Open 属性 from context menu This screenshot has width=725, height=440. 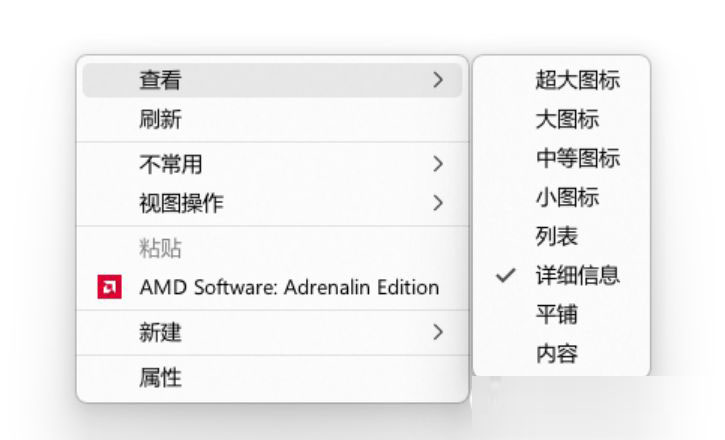click(272, 378)
